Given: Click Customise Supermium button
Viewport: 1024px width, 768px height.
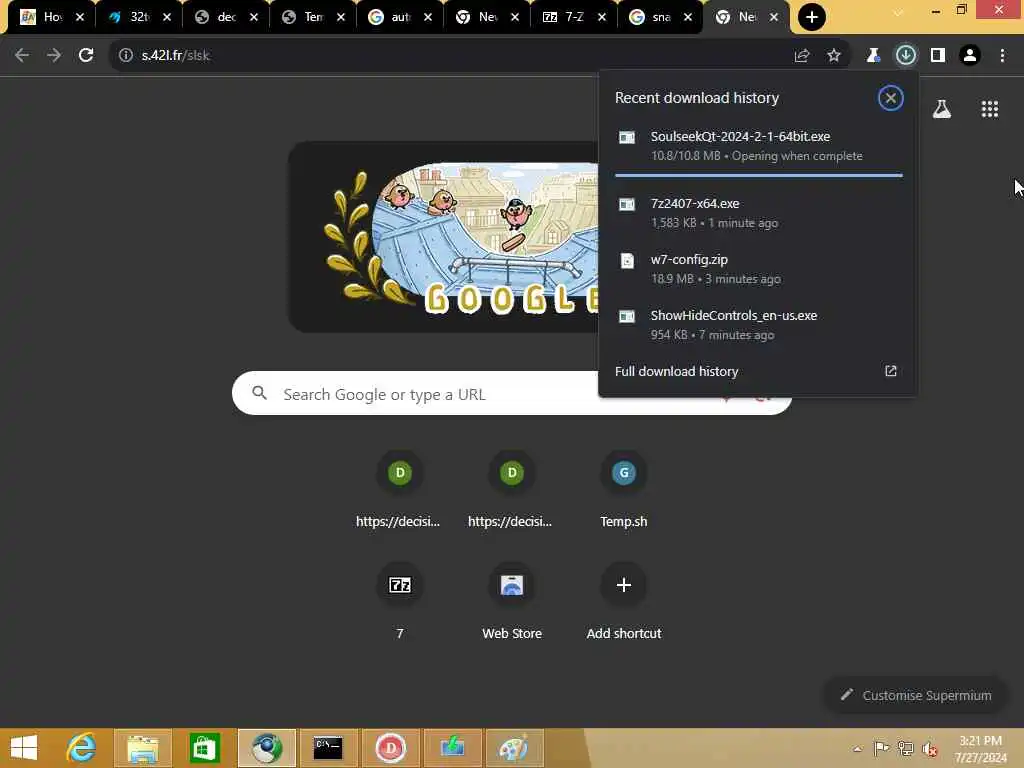Looking at the screenshot, I should (916, 695).
